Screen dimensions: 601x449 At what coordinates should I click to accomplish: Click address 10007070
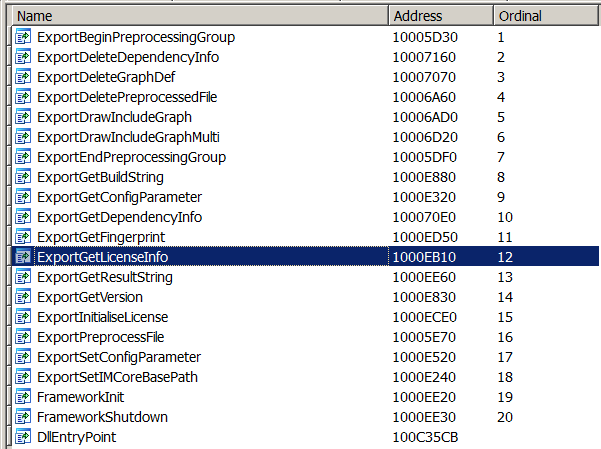click(x=424, y=77)
